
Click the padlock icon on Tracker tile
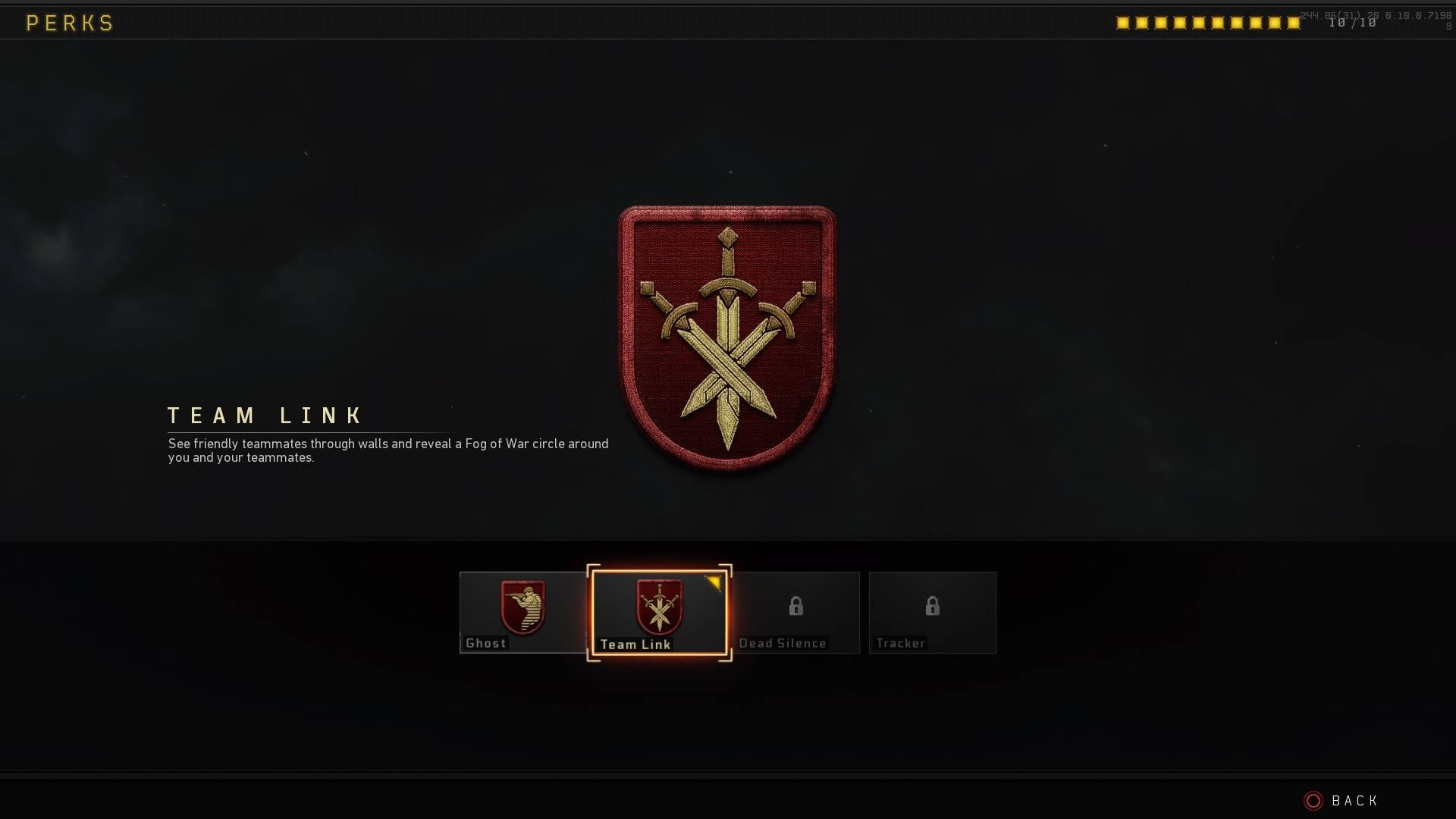click(x=932, y=605)
